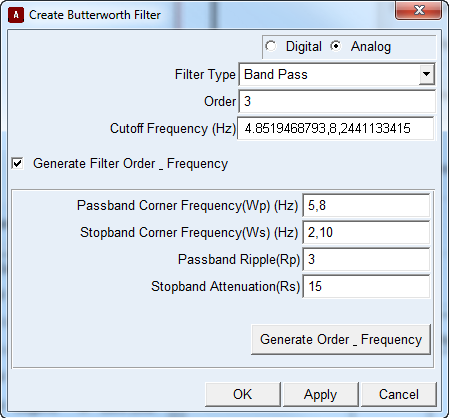Cancel the filter dialog
449x418 pixels.
pyautogui.click(x=399, y=395)
